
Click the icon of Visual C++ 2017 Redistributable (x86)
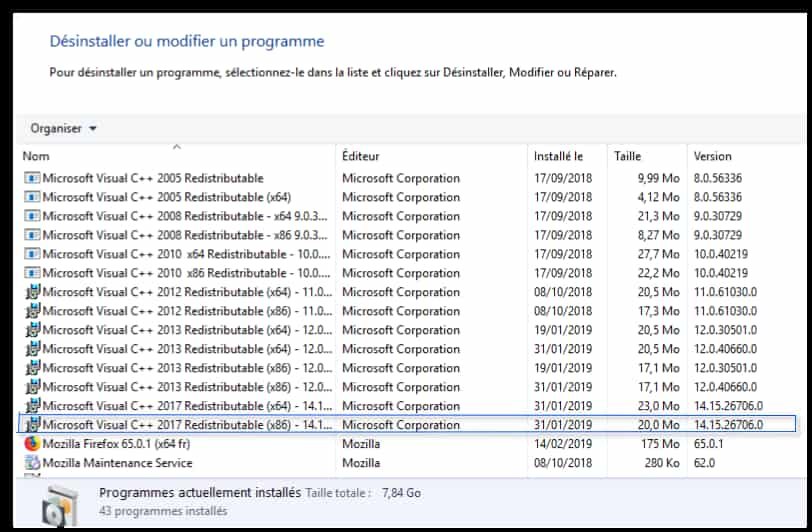pos(33,425)
